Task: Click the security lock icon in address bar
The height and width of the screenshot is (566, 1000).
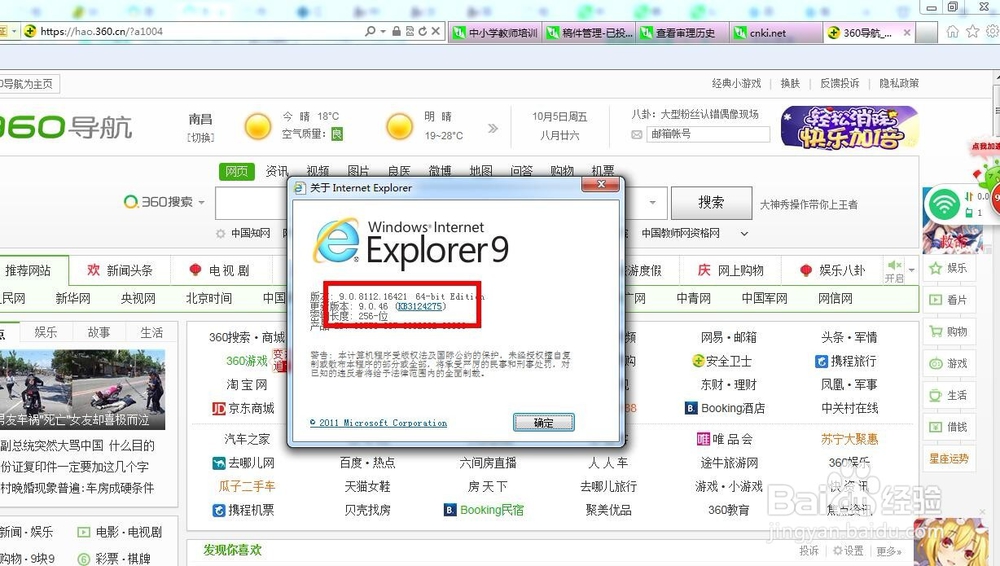Action: (x=397, y=31)
